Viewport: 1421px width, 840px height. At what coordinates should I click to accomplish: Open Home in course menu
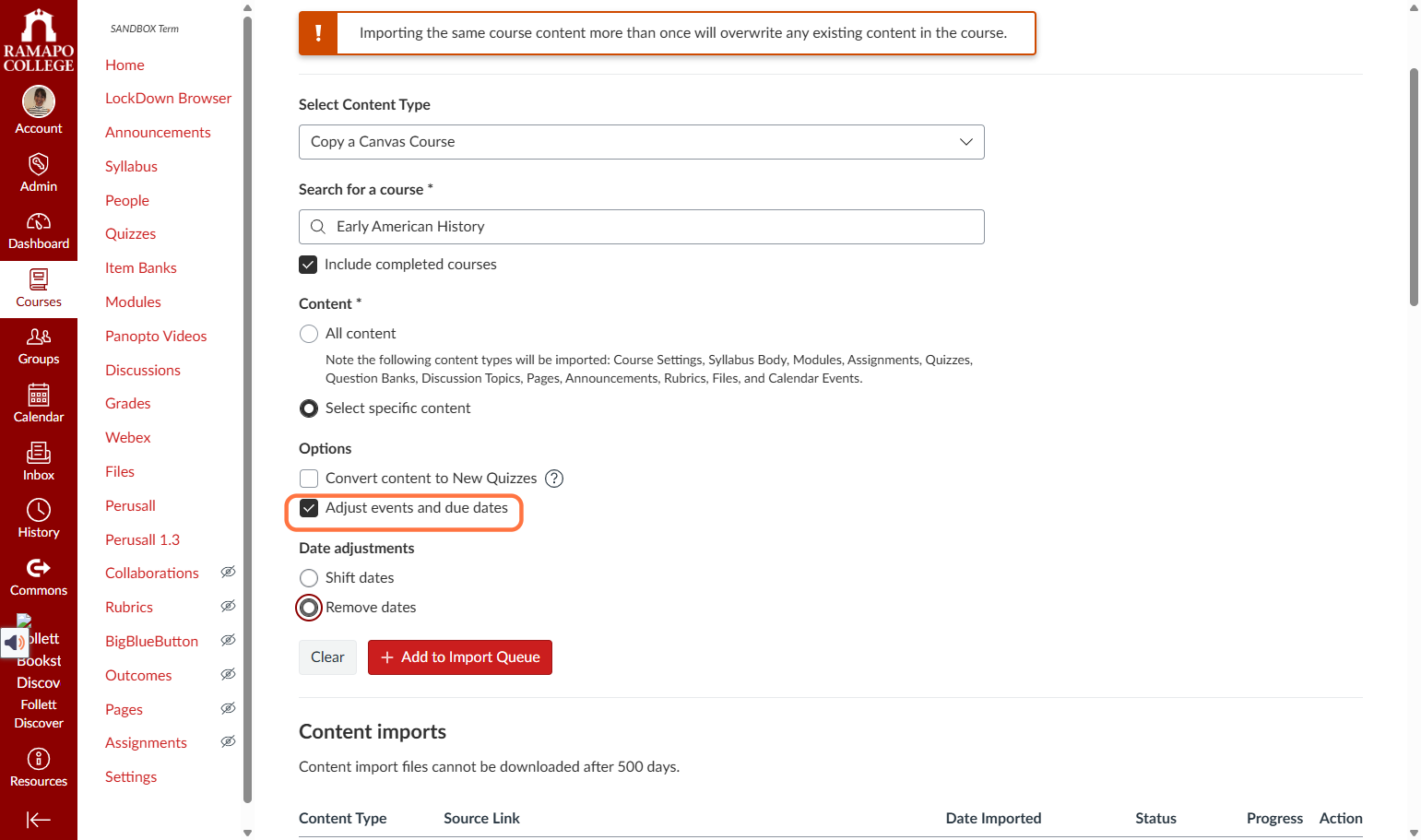124,65
